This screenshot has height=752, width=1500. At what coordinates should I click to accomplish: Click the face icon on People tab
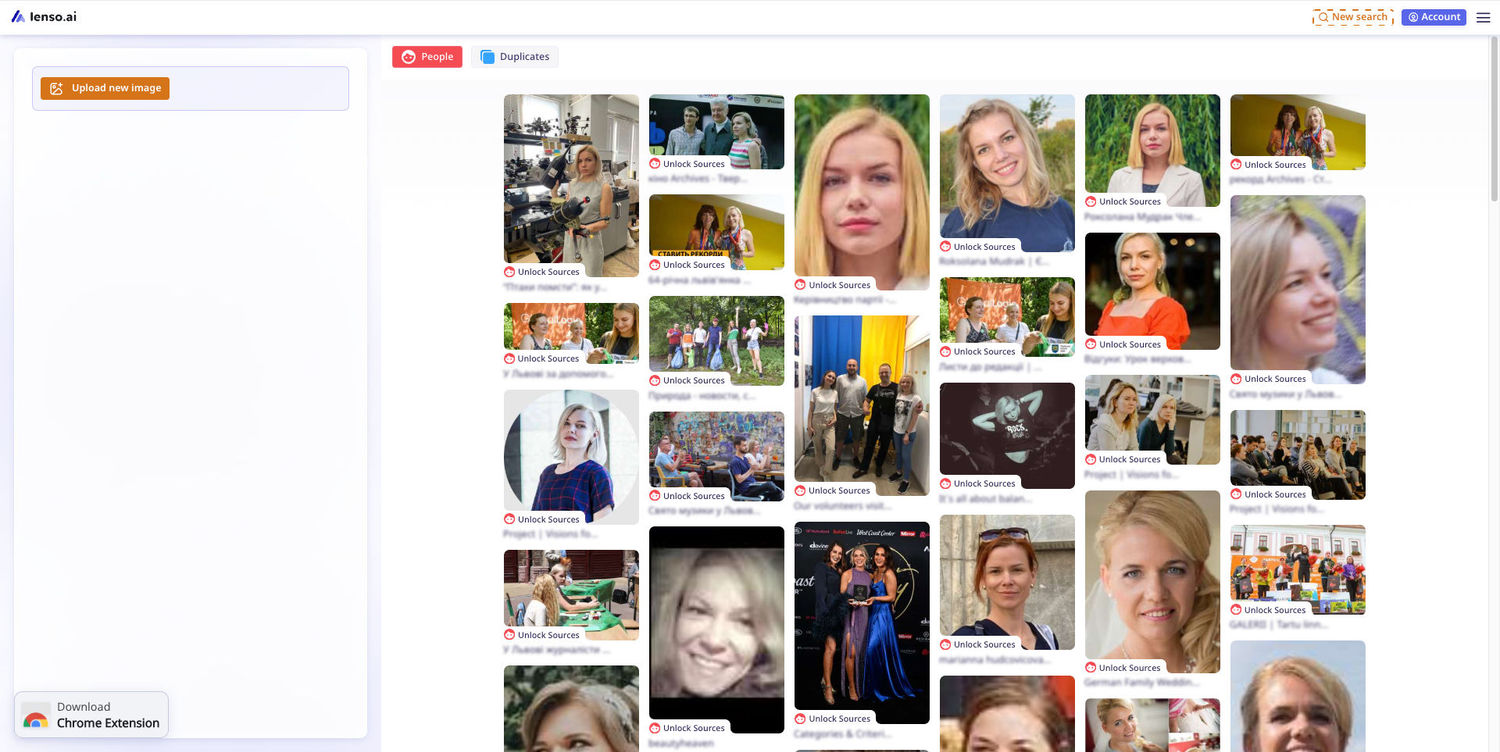coord(408,57)
